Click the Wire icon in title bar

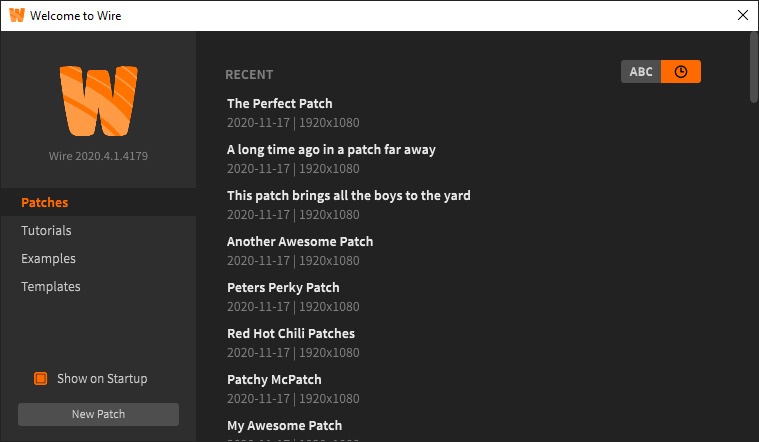click(17, 16)
